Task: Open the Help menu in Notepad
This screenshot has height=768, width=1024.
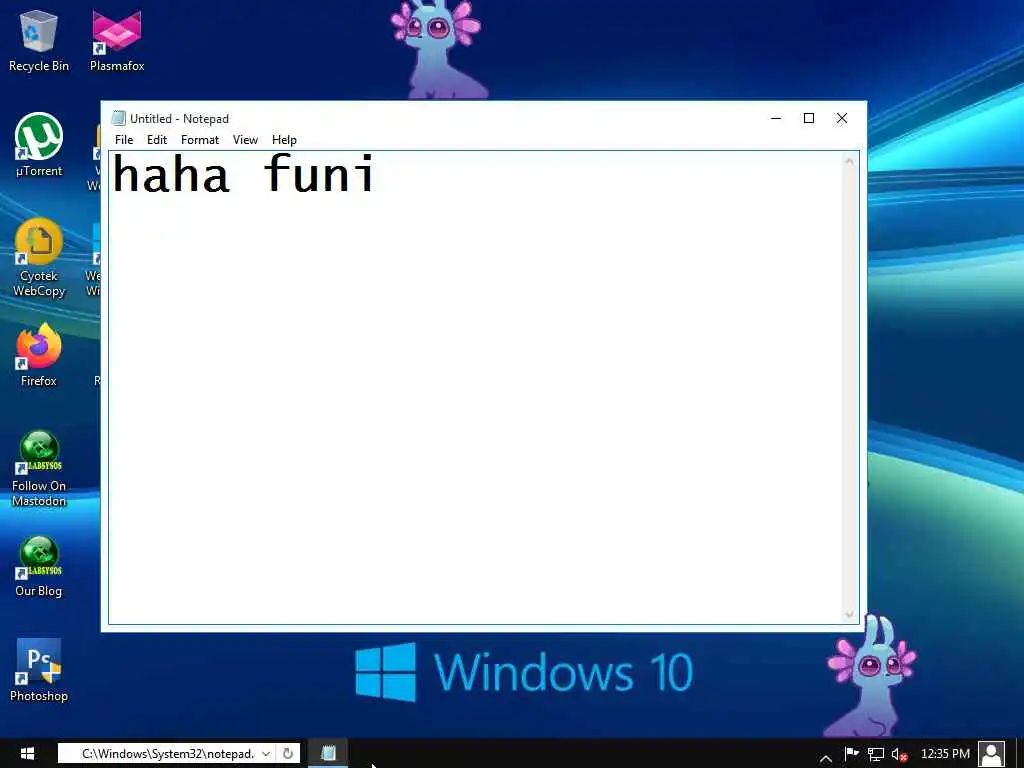Action: 284,140
